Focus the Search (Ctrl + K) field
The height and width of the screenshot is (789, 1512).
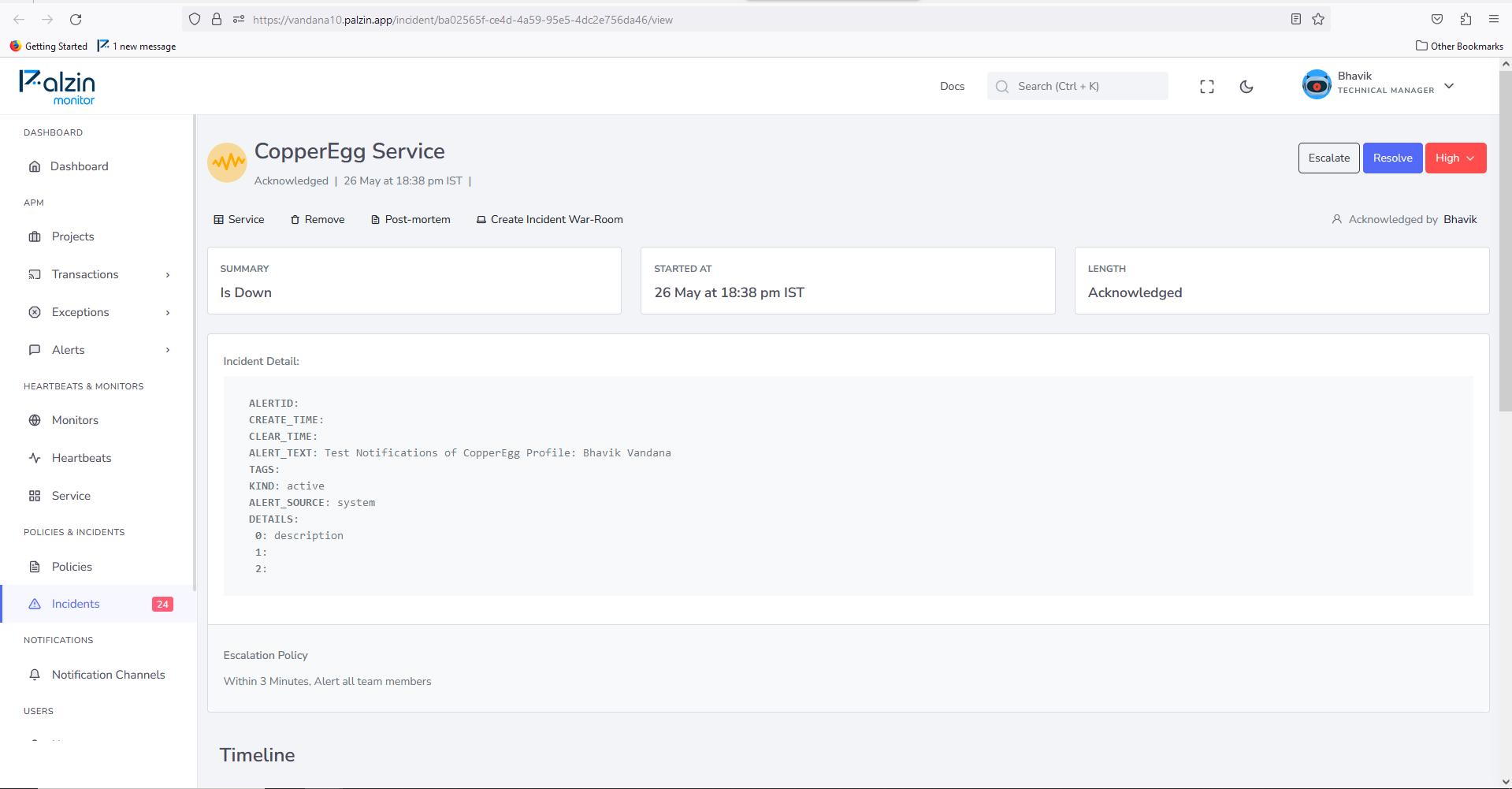[x=1077, y=86]
